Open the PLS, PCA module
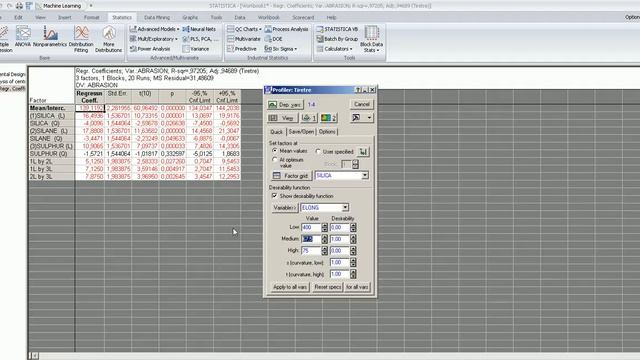Image resolution: width=640 pixels, height=360 pixels. [200, 39]
